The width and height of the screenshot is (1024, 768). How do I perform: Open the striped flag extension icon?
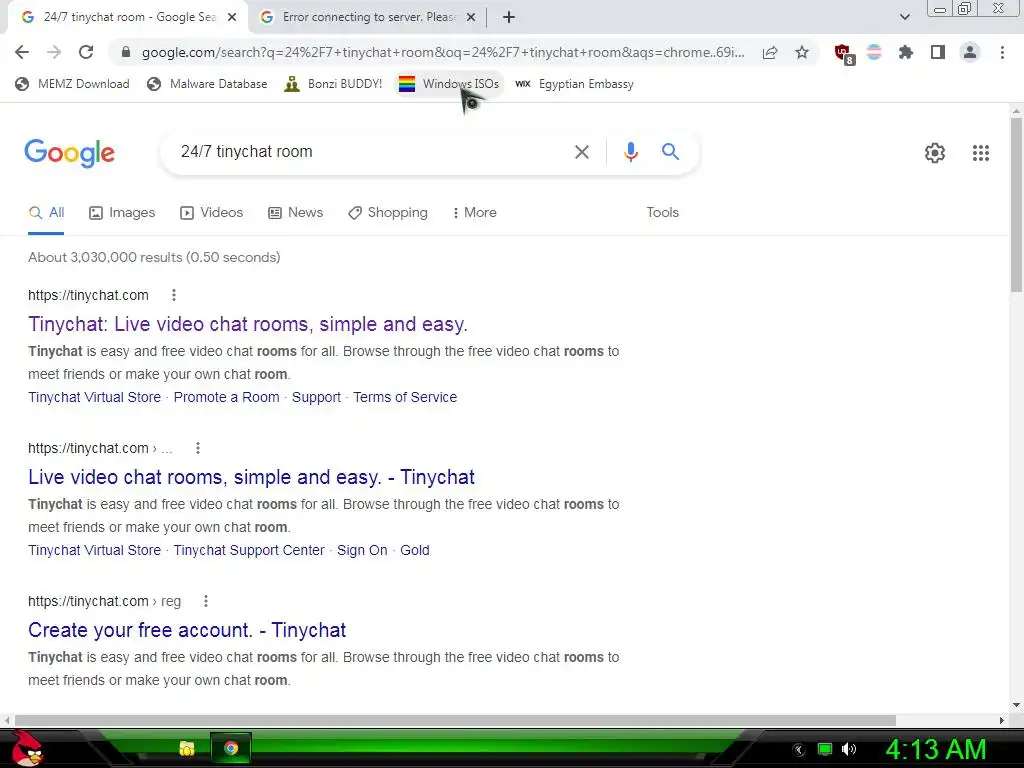pyautogui.click(x=874, y=52)
